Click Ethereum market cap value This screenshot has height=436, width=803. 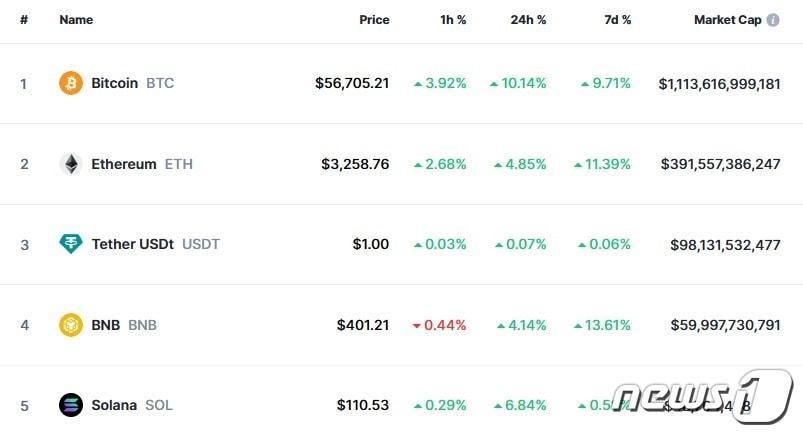[x=720, y=164]
